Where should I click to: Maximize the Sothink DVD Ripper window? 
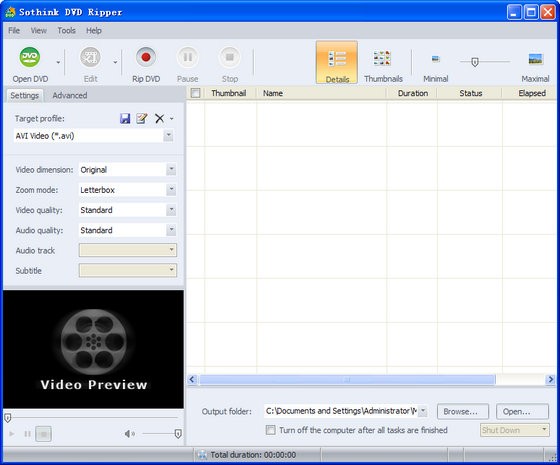(x=531, y=12)
